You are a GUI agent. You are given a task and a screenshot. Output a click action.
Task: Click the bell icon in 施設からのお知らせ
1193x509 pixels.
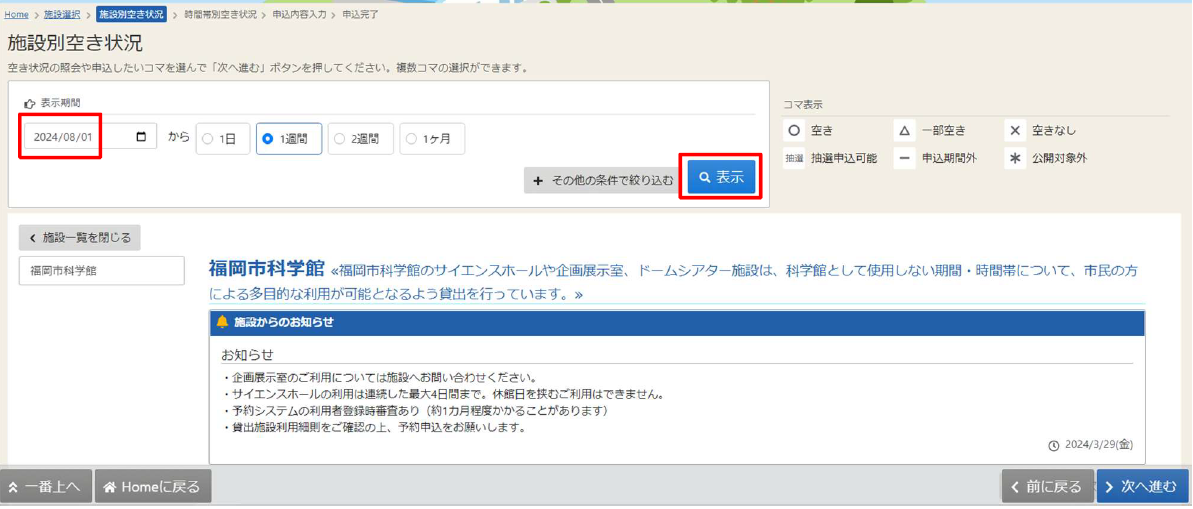(222, 322)
